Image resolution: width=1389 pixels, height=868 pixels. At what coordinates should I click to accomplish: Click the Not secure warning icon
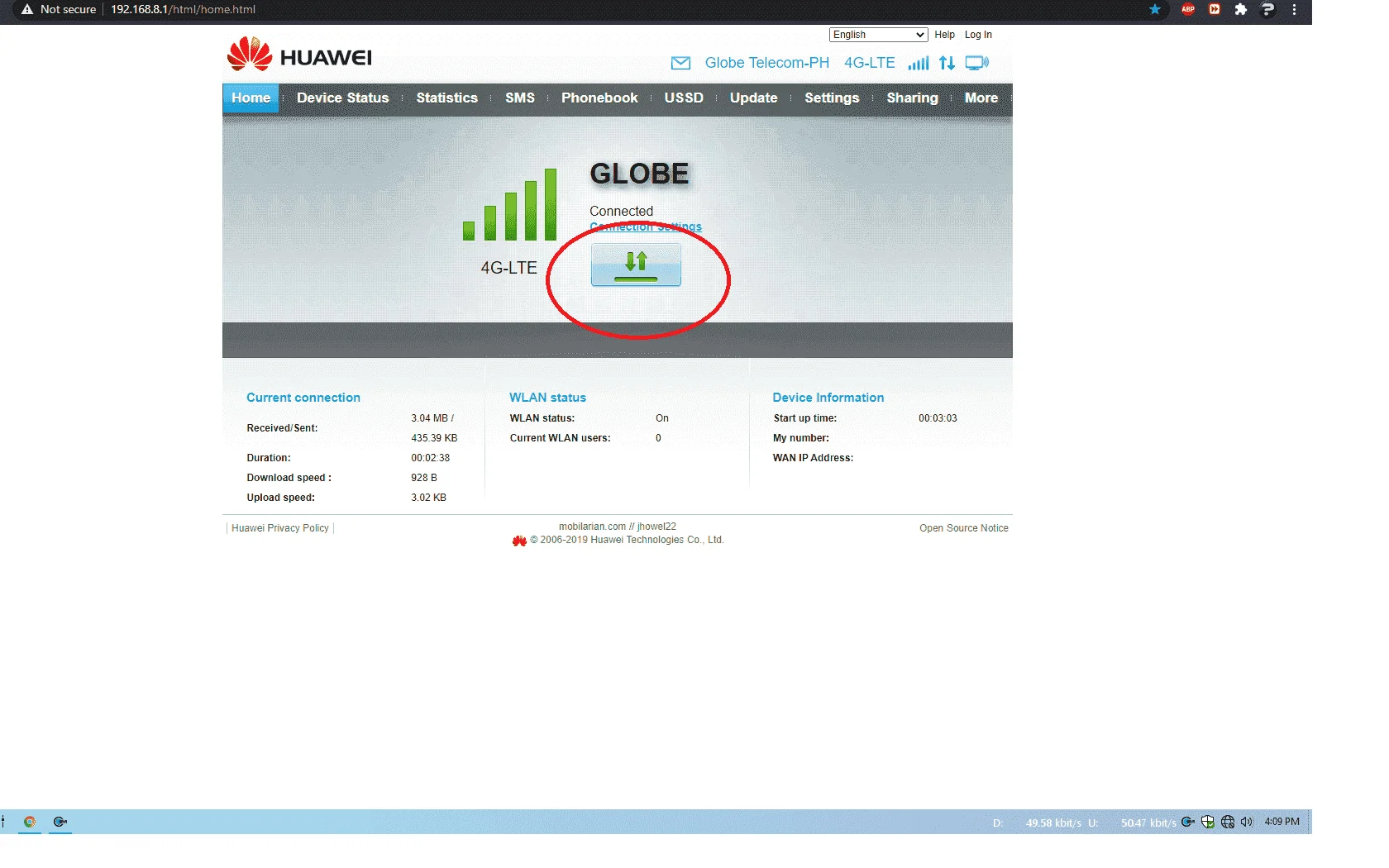coord(27,10)
